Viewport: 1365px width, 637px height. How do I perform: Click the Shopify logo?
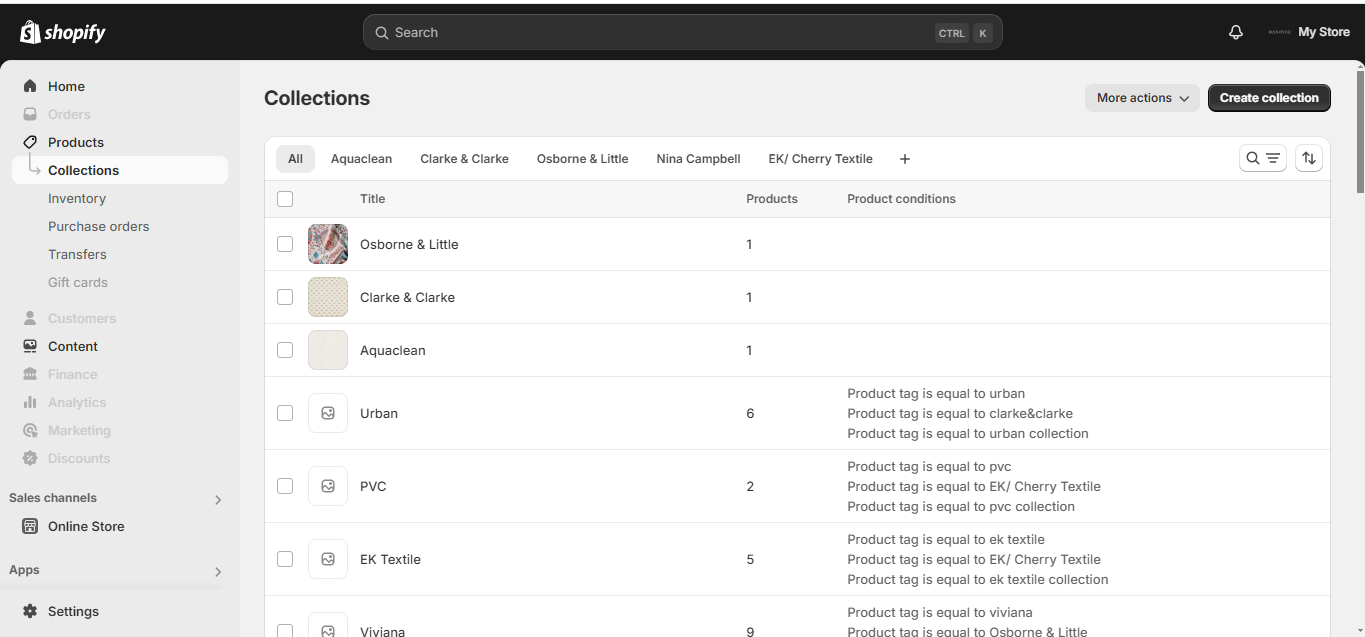(63, 32)
